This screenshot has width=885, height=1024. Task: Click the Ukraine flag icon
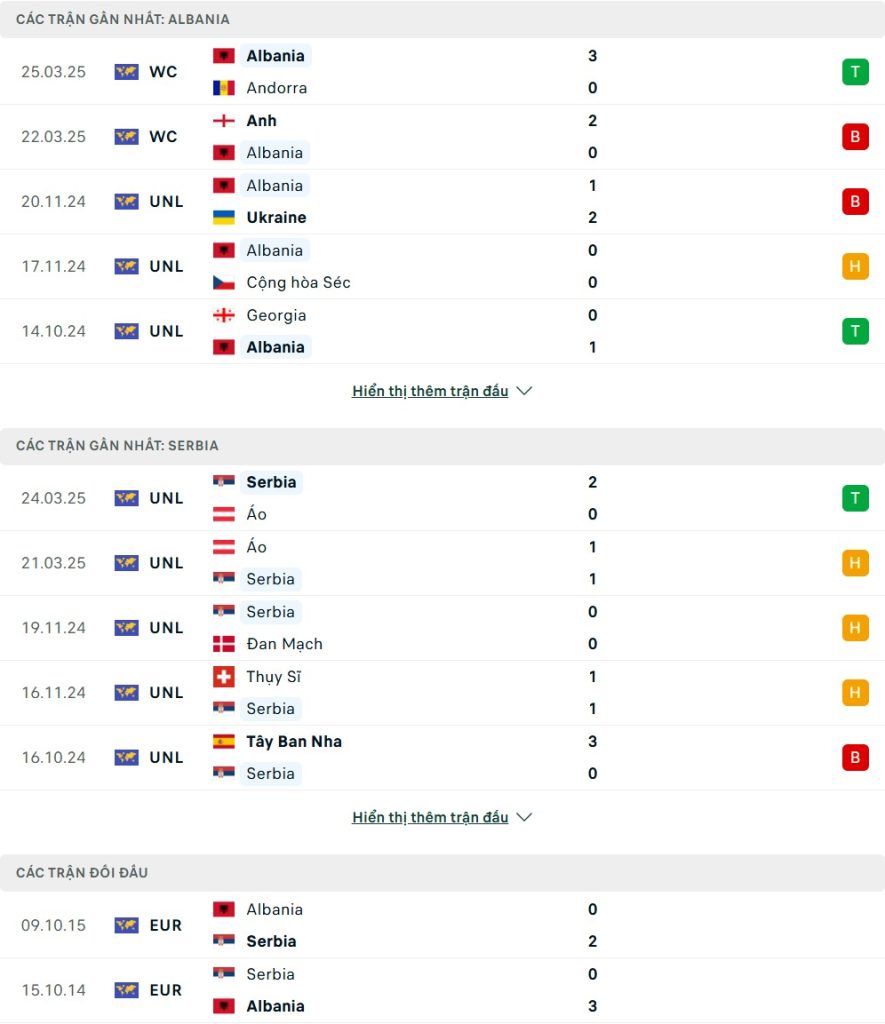(x=223, y=217)
